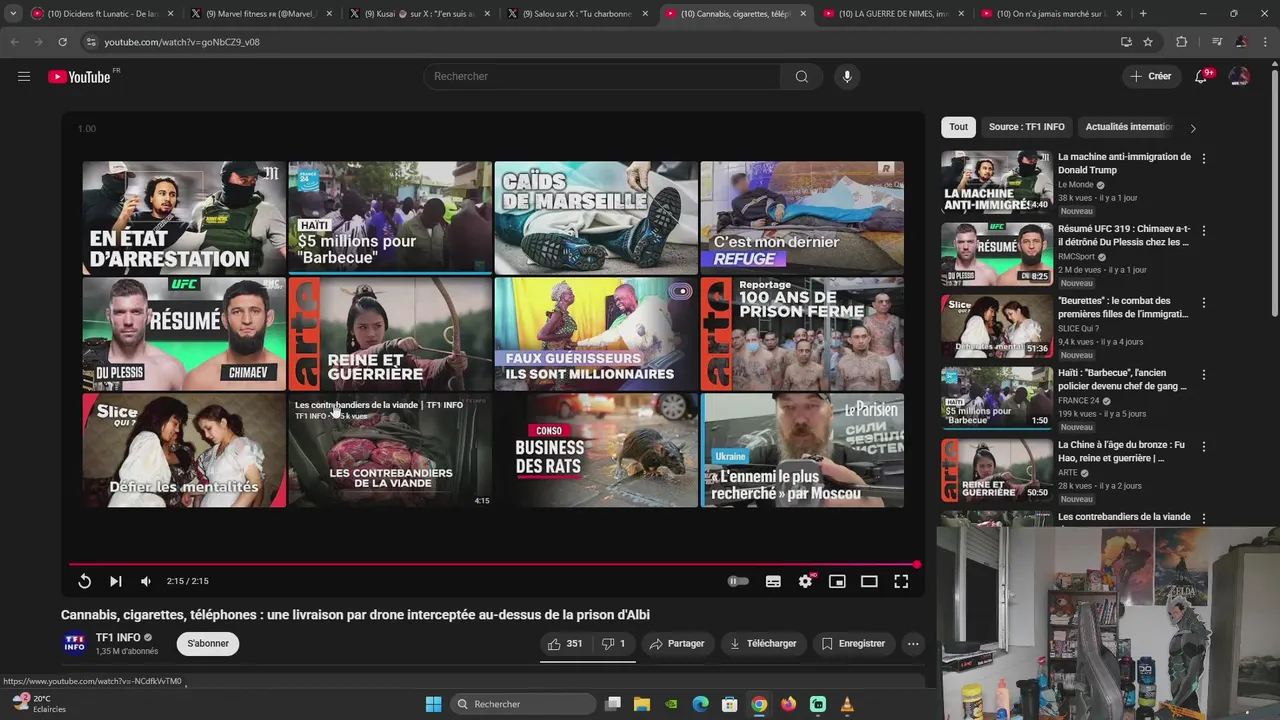Start voice search with the microphone
This screenshot has width=1280, height=720.
[x=847, y=76]
